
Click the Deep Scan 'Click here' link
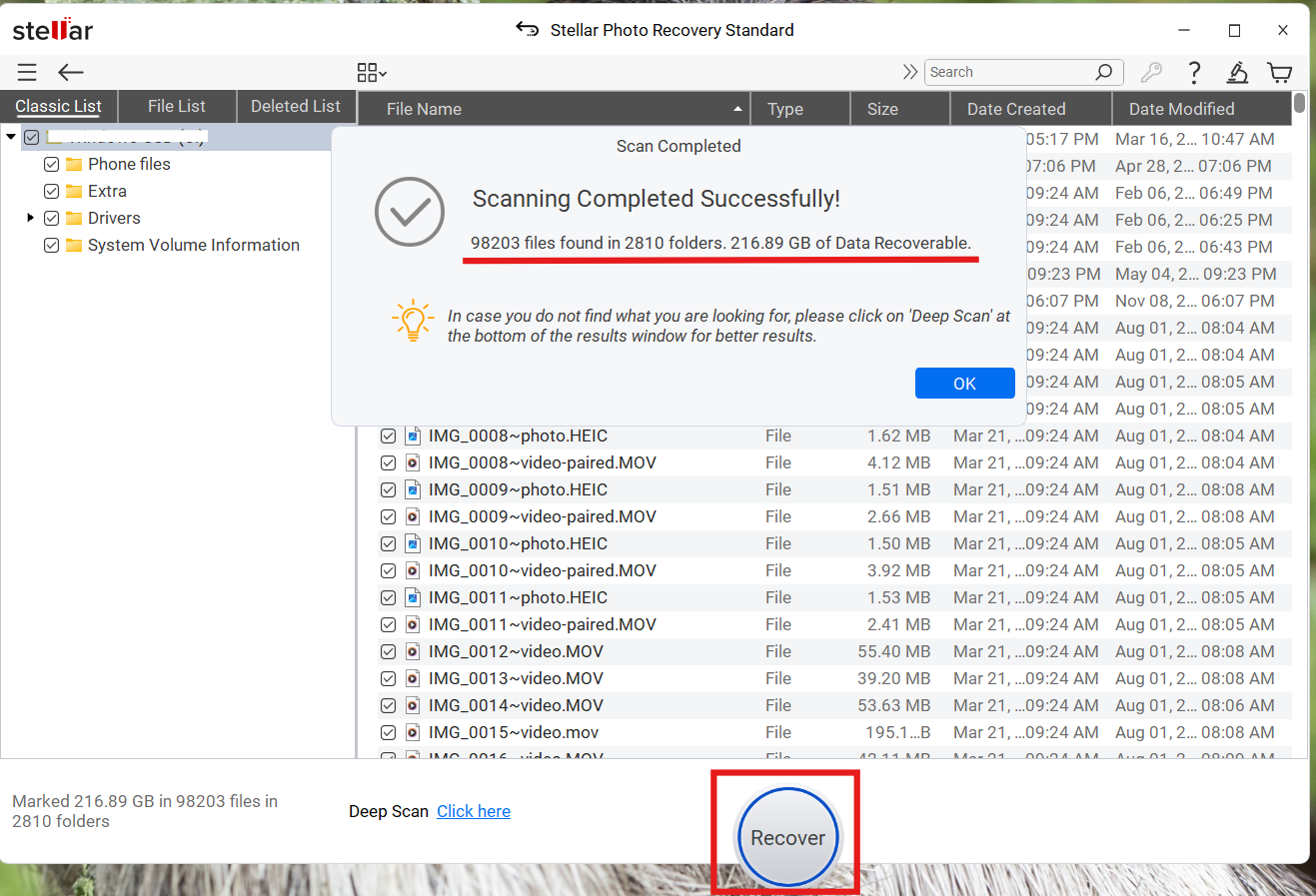click(x=474, y=811)
